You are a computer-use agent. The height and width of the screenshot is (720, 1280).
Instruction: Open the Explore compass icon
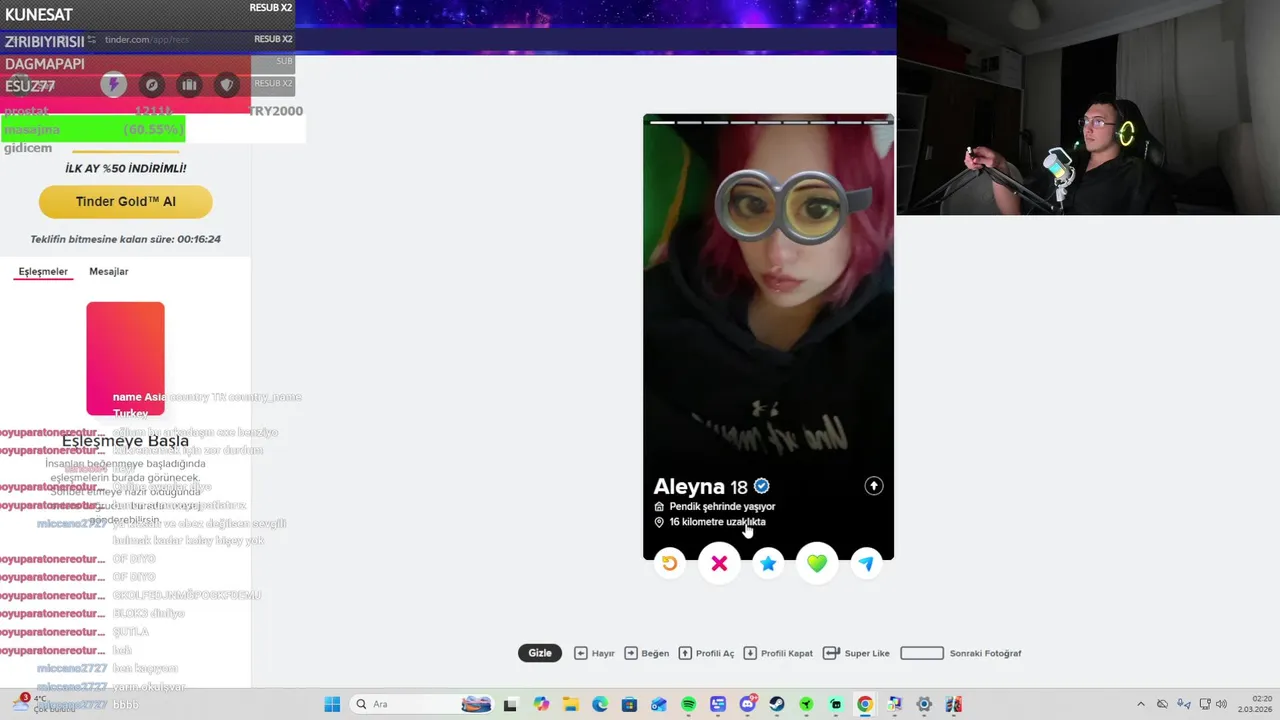coord(151,85)
